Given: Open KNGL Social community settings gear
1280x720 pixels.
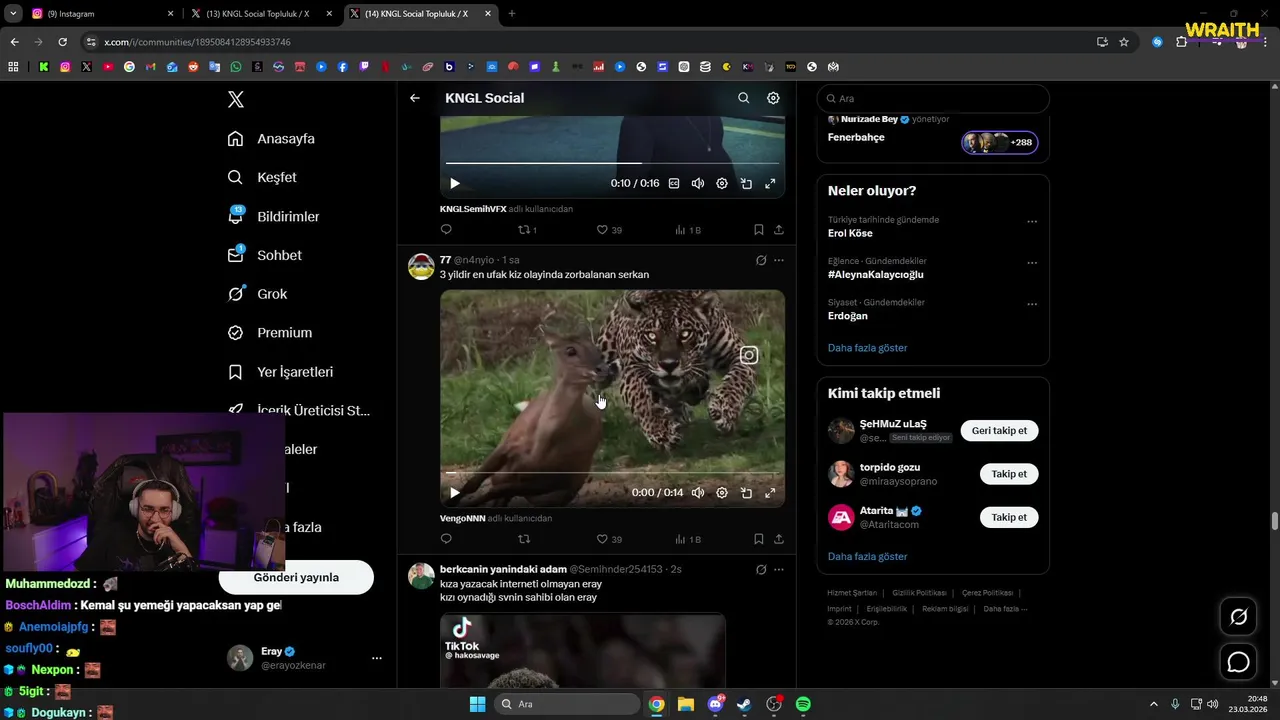Looking at the screenshot, I should pyautogui.click(x=773, y=98).
